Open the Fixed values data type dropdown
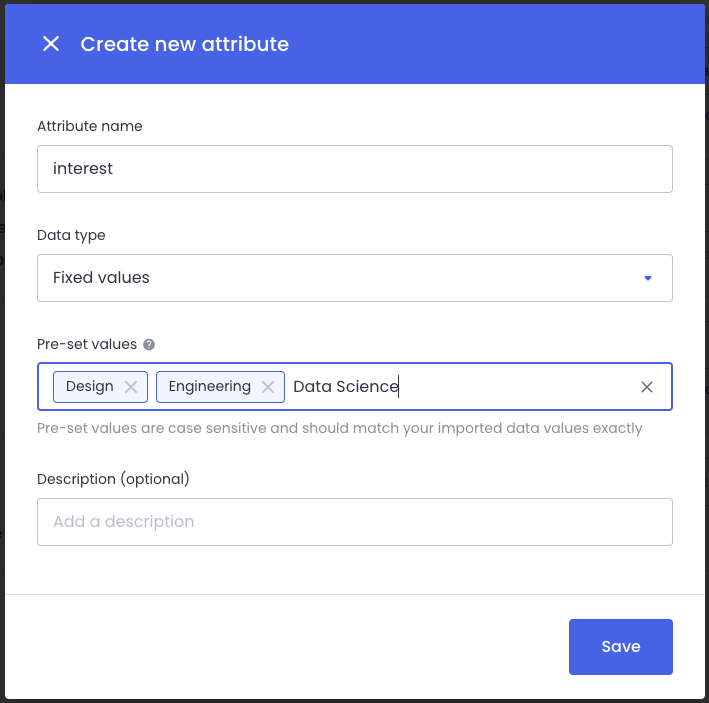The image size is (709, 703). [354, 278]
